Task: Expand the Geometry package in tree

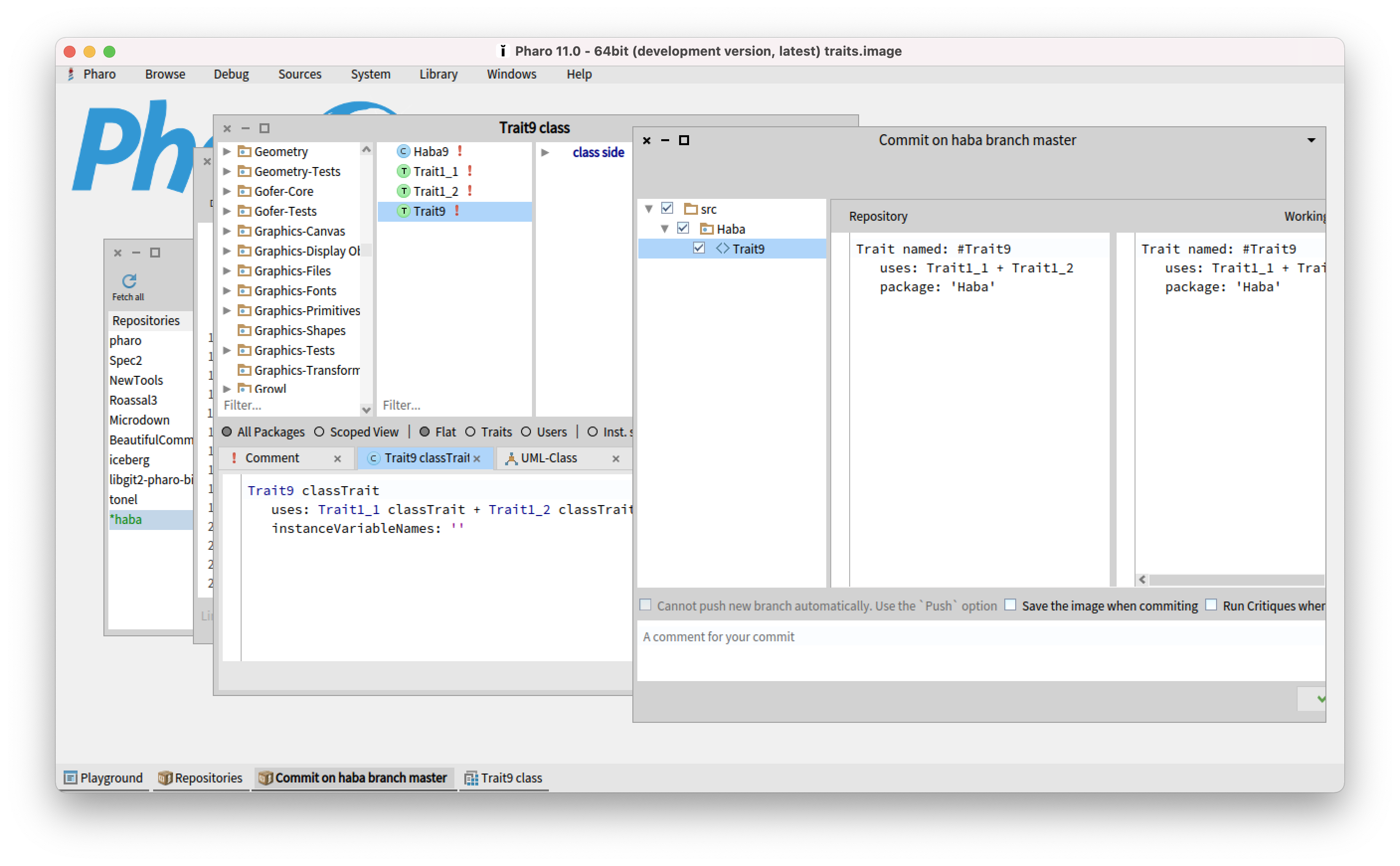Action: coord(227,151)
